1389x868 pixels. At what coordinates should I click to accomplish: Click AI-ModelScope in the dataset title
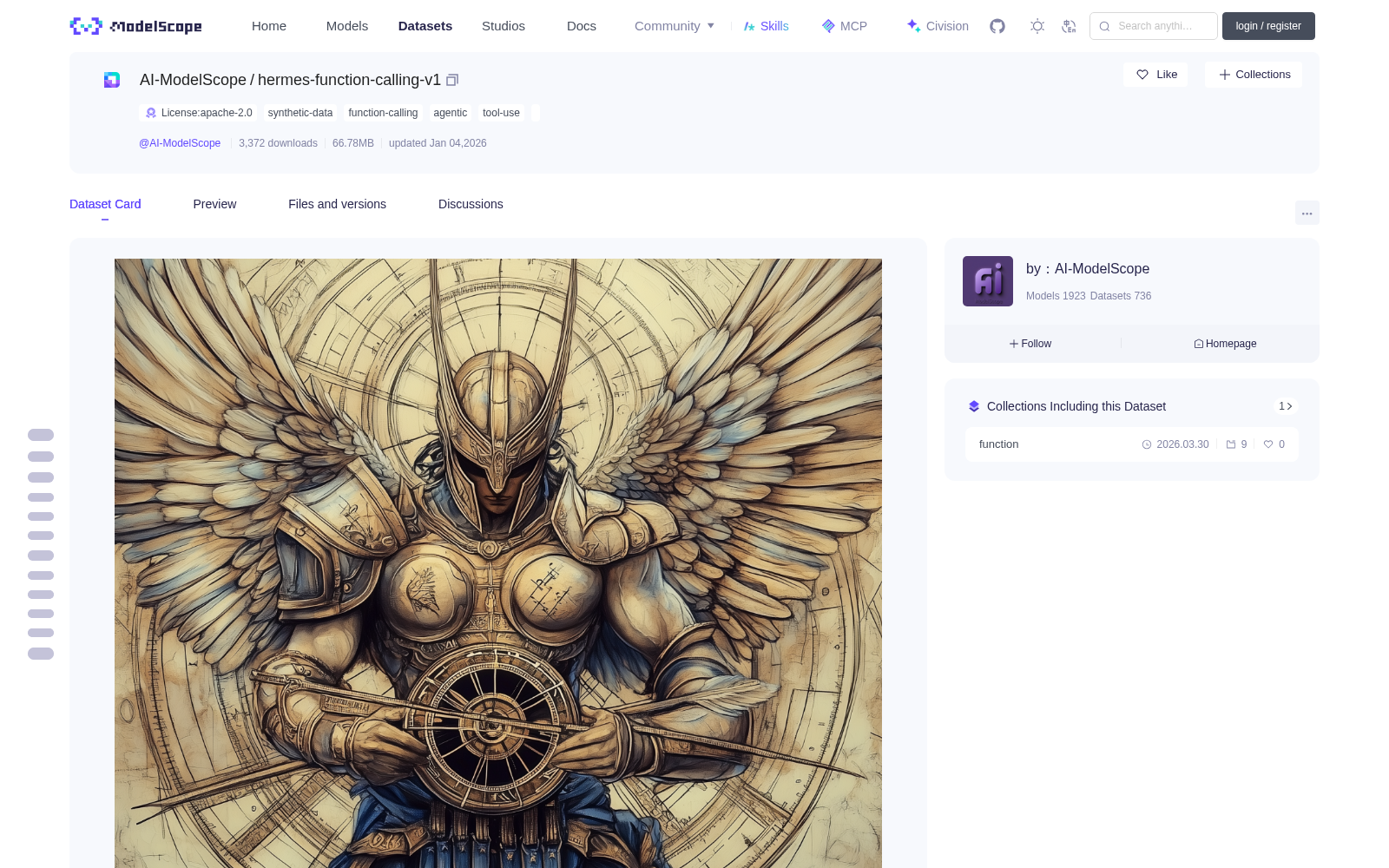click(193, 80)
